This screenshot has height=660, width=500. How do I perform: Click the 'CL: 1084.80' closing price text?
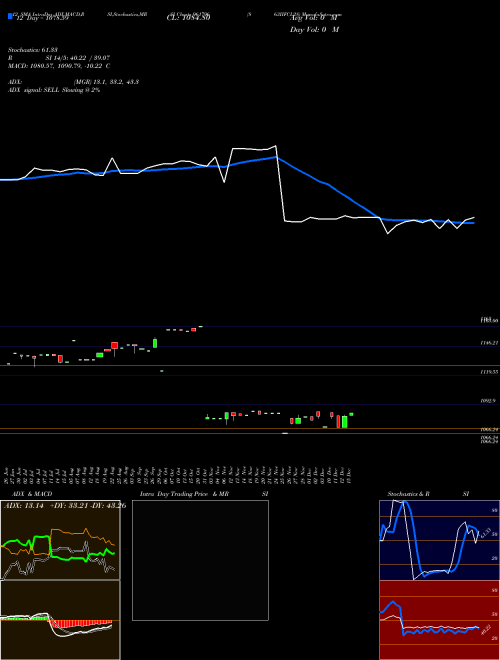(x=188, y=18)
